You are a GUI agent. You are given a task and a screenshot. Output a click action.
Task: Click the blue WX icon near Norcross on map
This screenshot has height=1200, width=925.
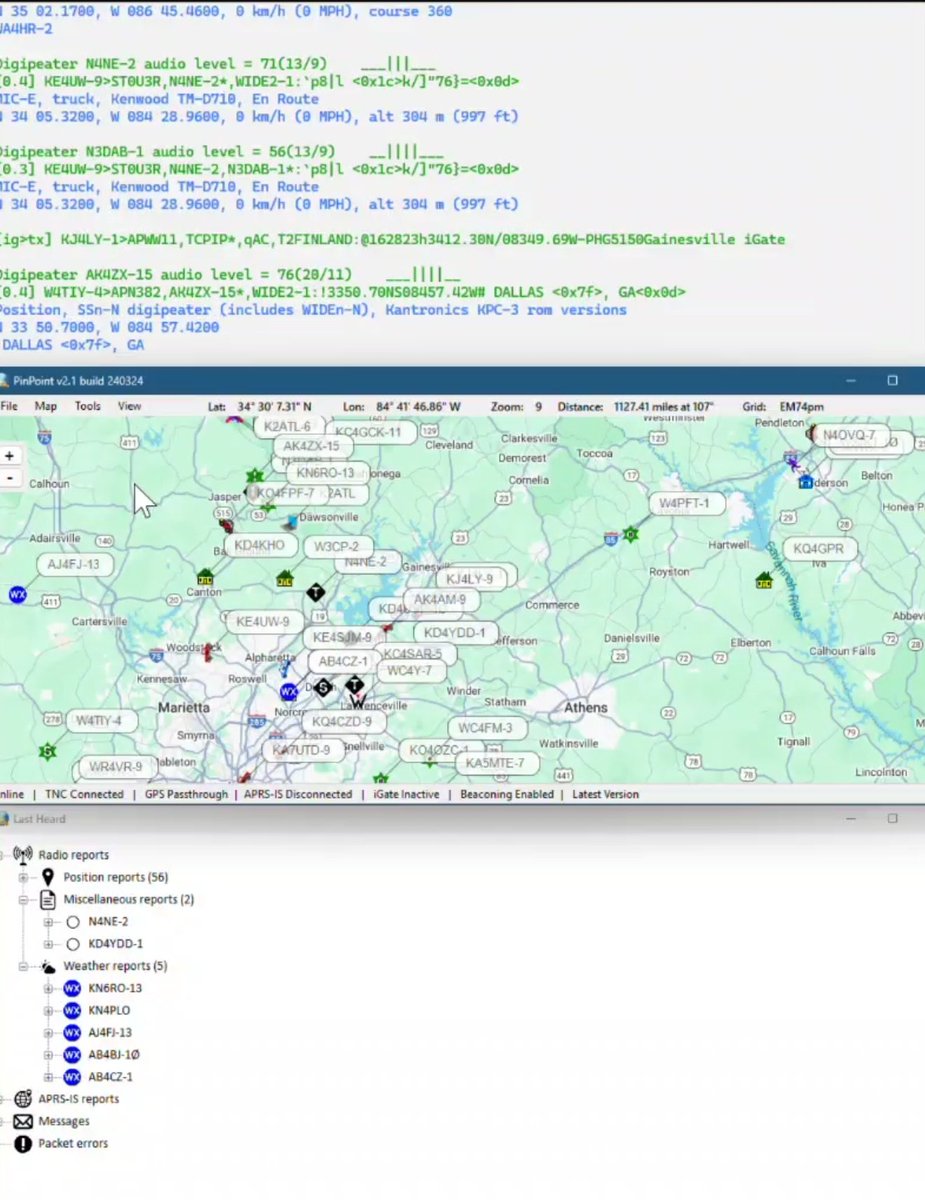pyautogui.click(x=289, y=692)
